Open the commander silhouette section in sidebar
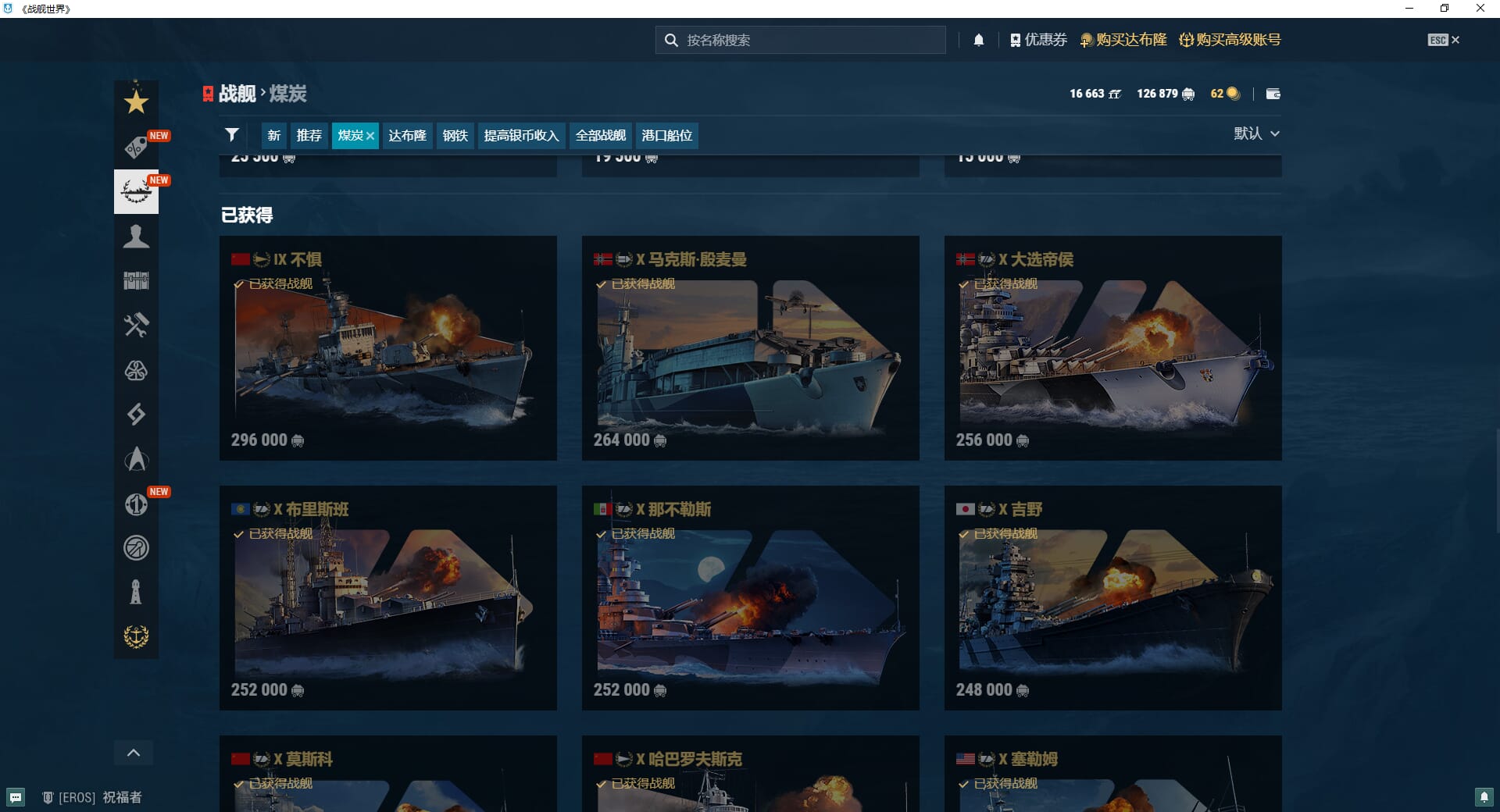This screenshot has height=812, width=1500. click(136, 236)
